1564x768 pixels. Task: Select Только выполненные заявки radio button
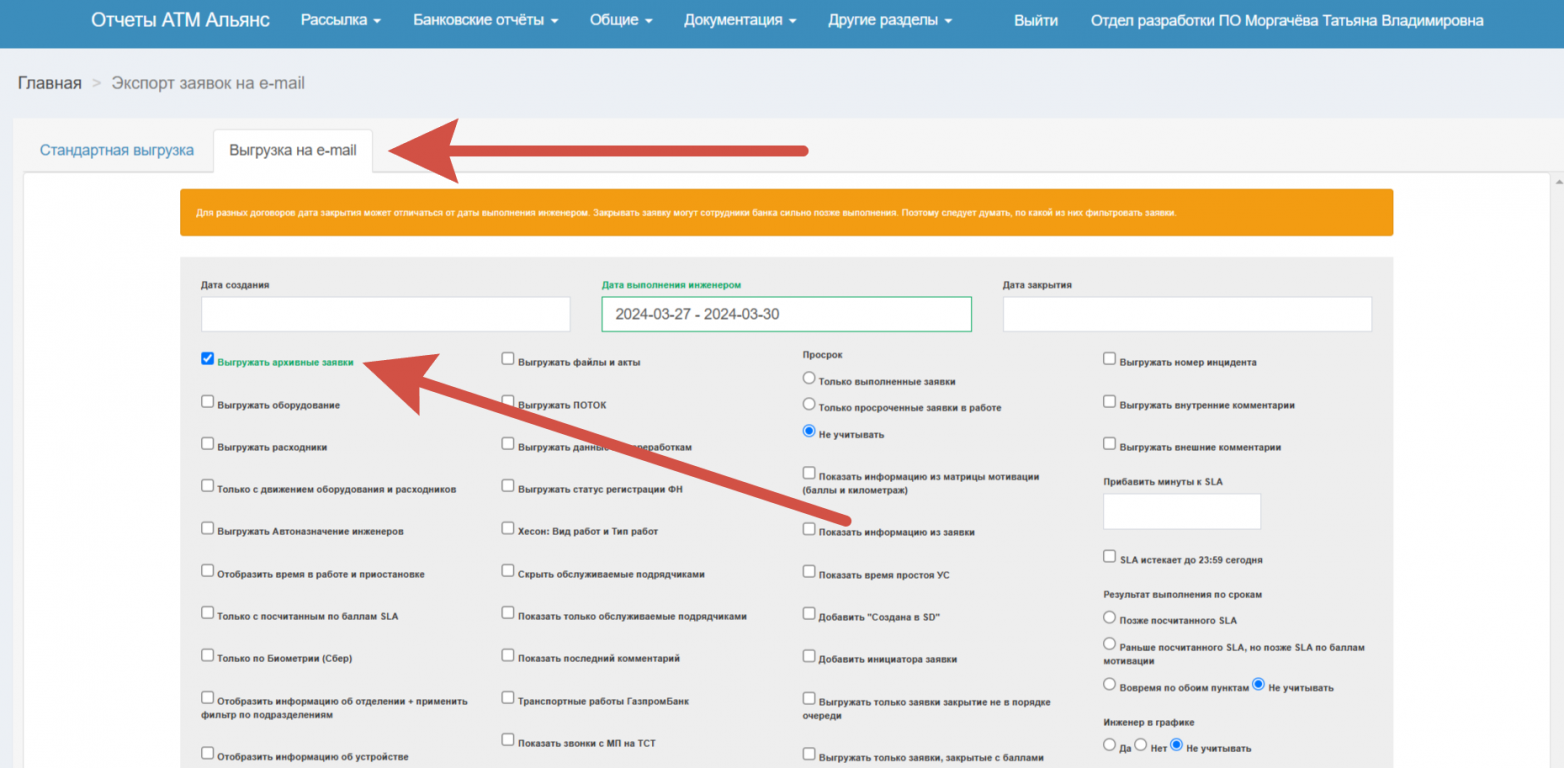(x=809, y=379)
